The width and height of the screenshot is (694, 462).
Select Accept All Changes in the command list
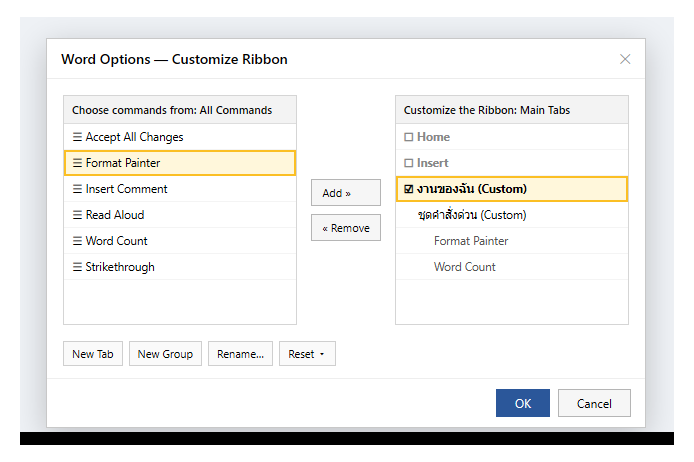coord(180,137)
